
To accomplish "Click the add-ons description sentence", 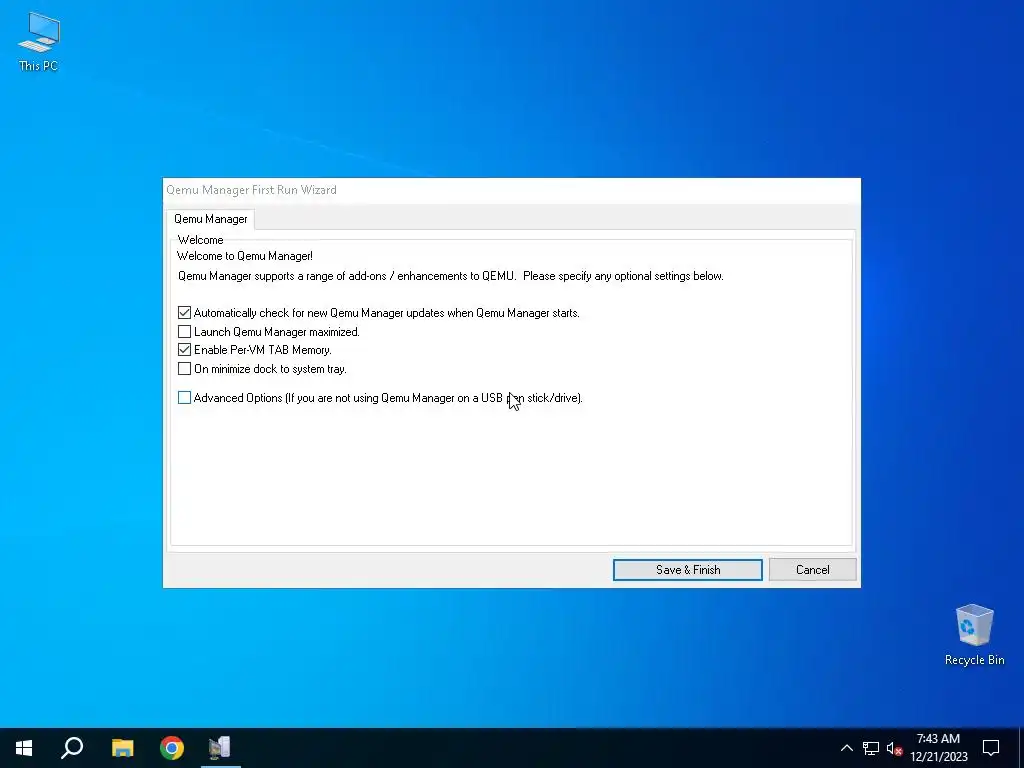I will 451,276.
